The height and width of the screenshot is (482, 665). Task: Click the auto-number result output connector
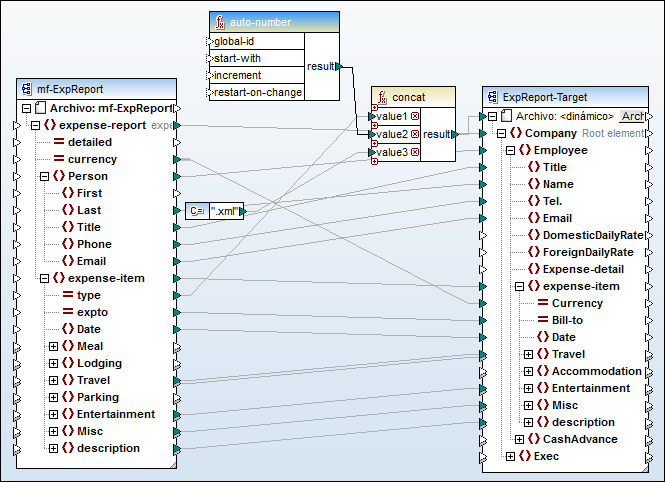pyautogui.click(x=338, y=67)
